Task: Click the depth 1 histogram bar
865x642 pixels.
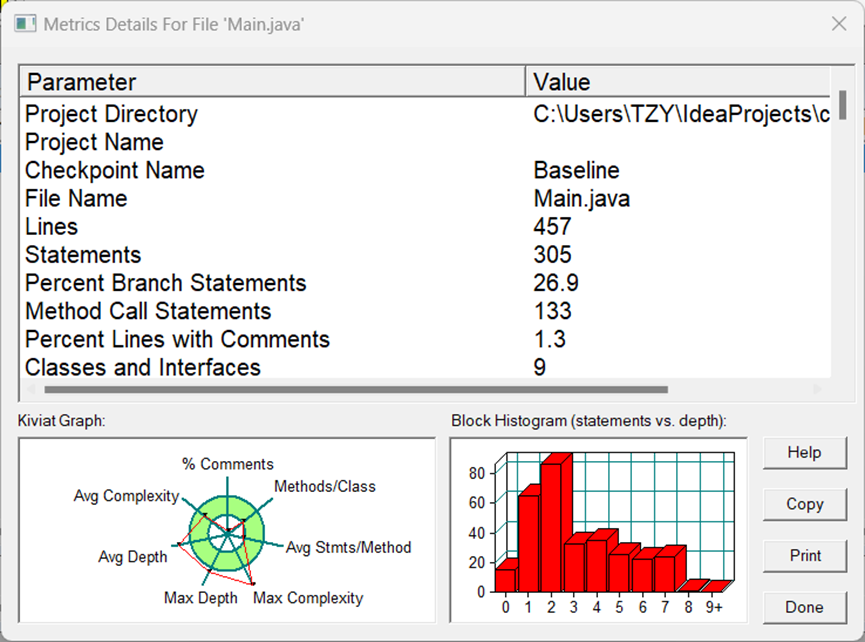Action: (x=528, y=544)
